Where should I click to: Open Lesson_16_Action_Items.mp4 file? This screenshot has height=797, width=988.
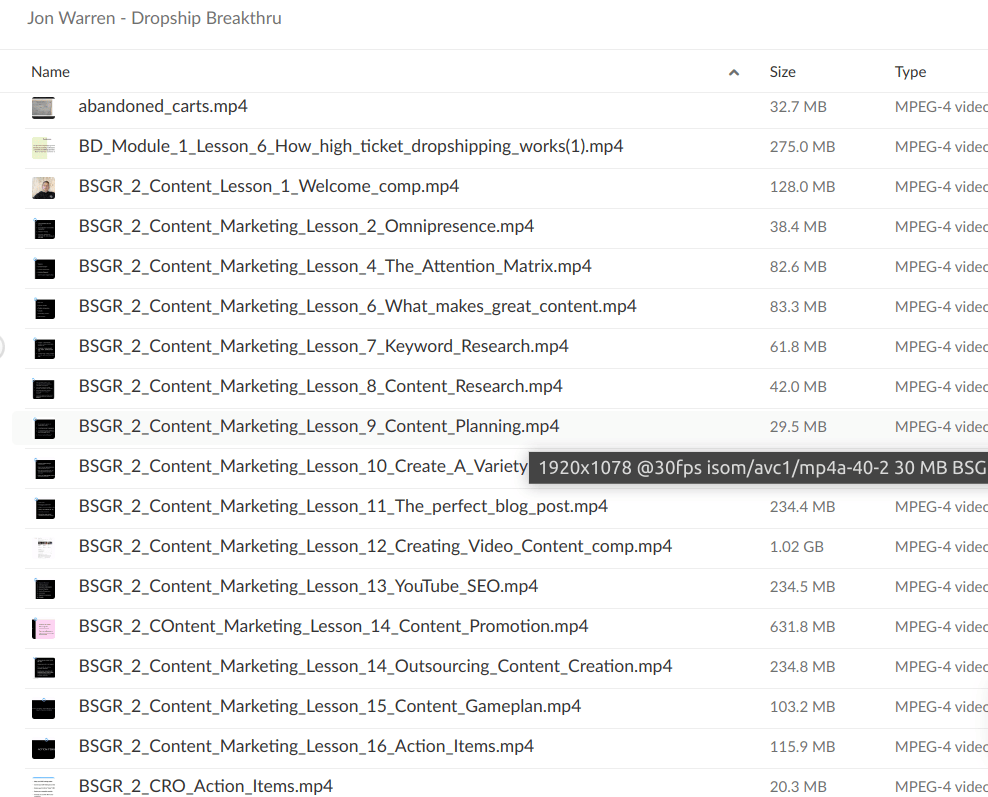tap(306, 746)
